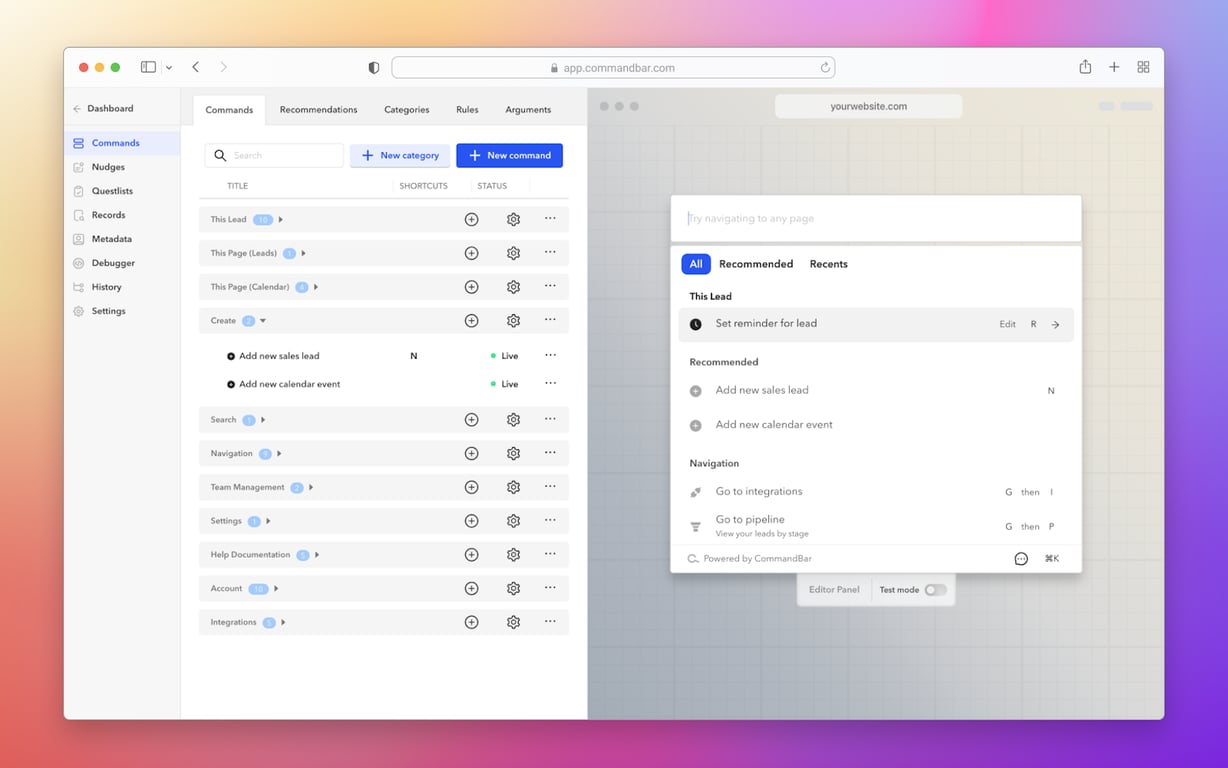Open more options for This Lead category
This screenshot has width=1228, height=768.
pyautogui.click(x=550, y=218)
